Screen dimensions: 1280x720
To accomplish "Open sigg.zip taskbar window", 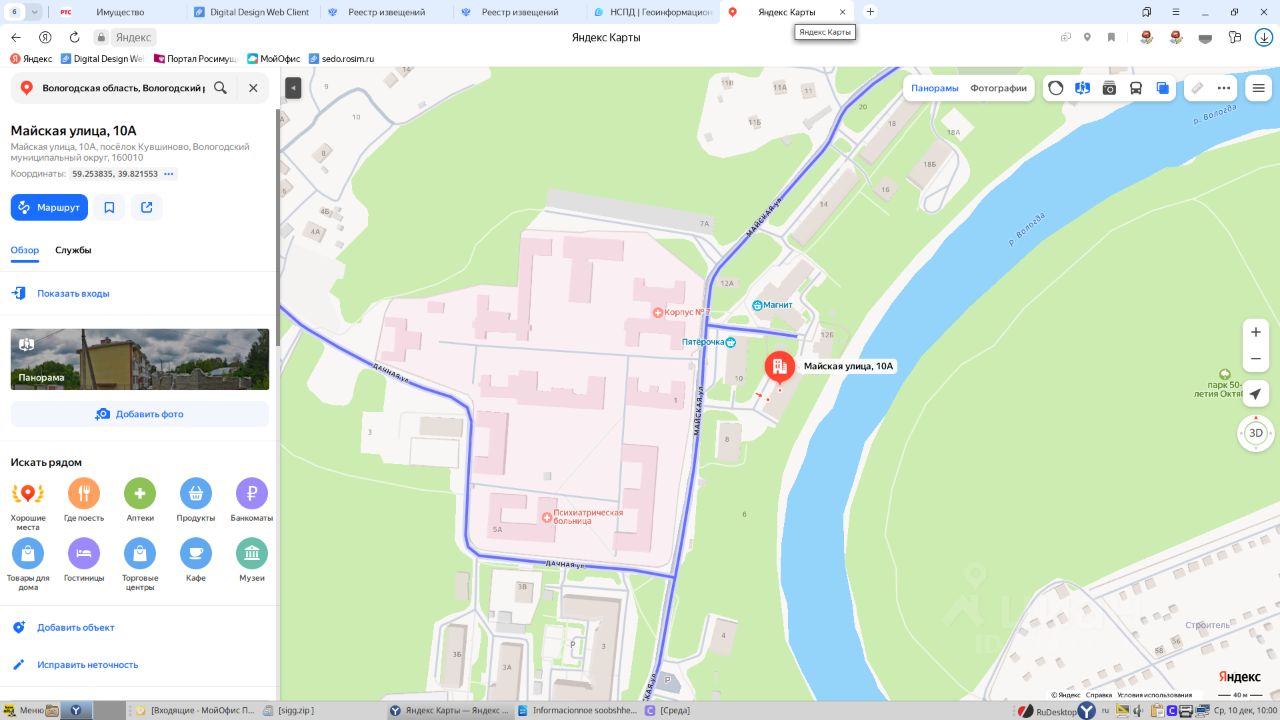I will pyautogui.click(x=289, y=711).
